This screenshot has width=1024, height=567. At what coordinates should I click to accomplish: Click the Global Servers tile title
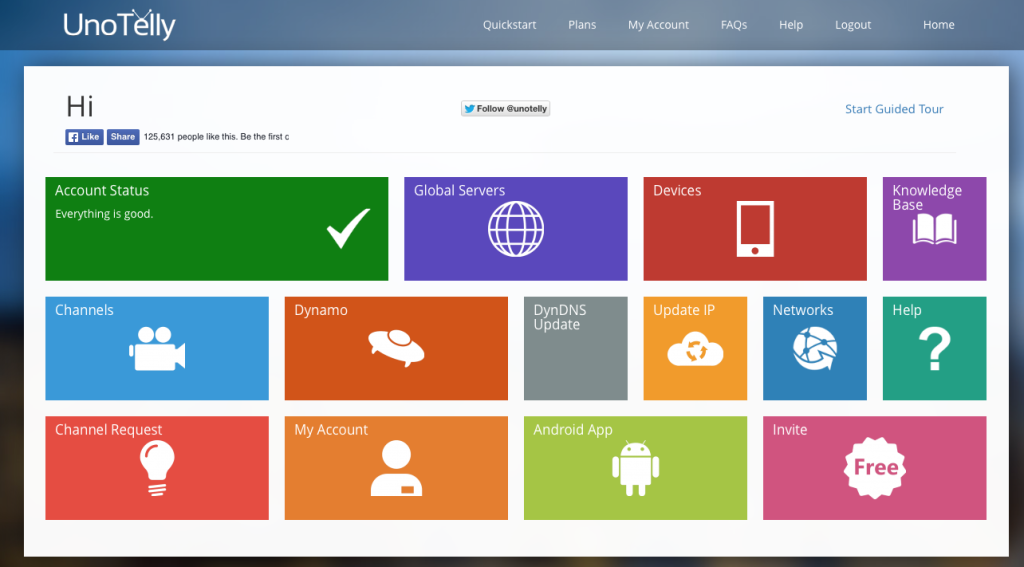pos(459,190)
